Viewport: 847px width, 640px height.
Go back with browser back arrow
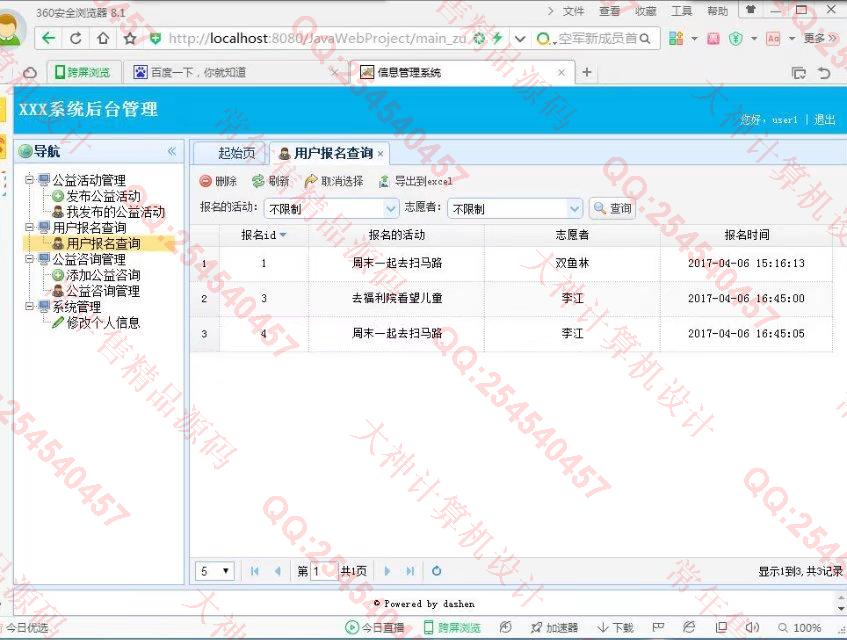[49, 38]
